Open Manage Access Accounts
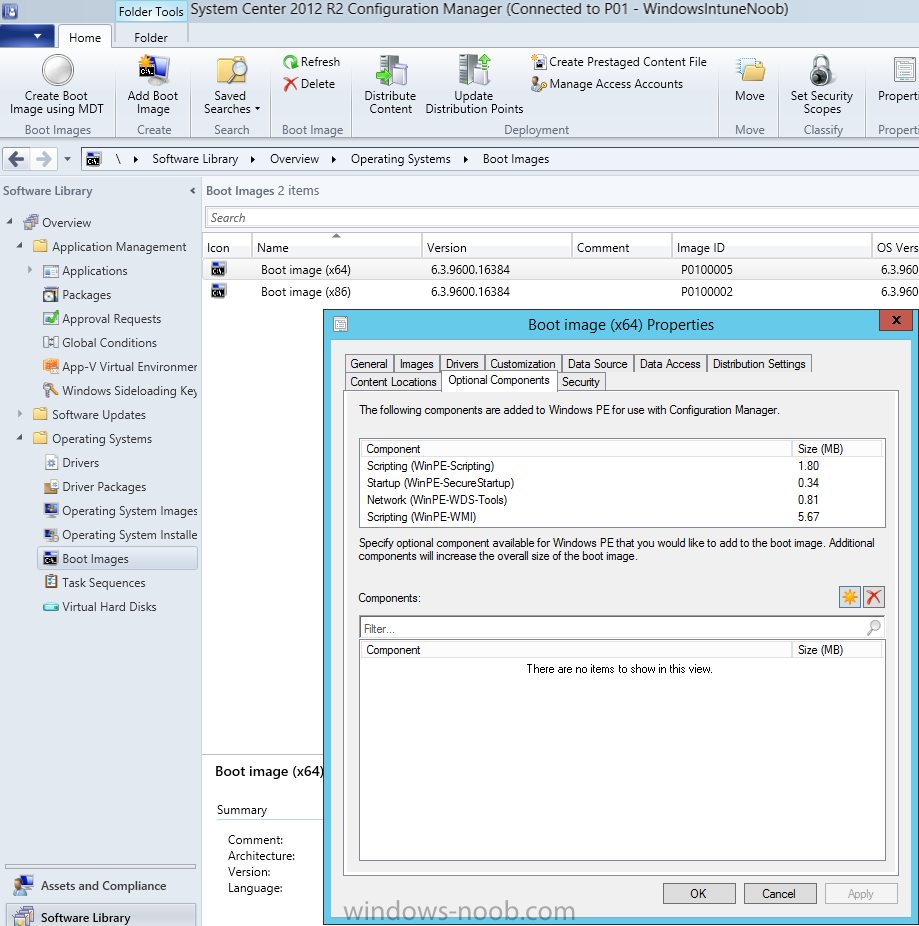The image size is (919, 926). [607, 84]
